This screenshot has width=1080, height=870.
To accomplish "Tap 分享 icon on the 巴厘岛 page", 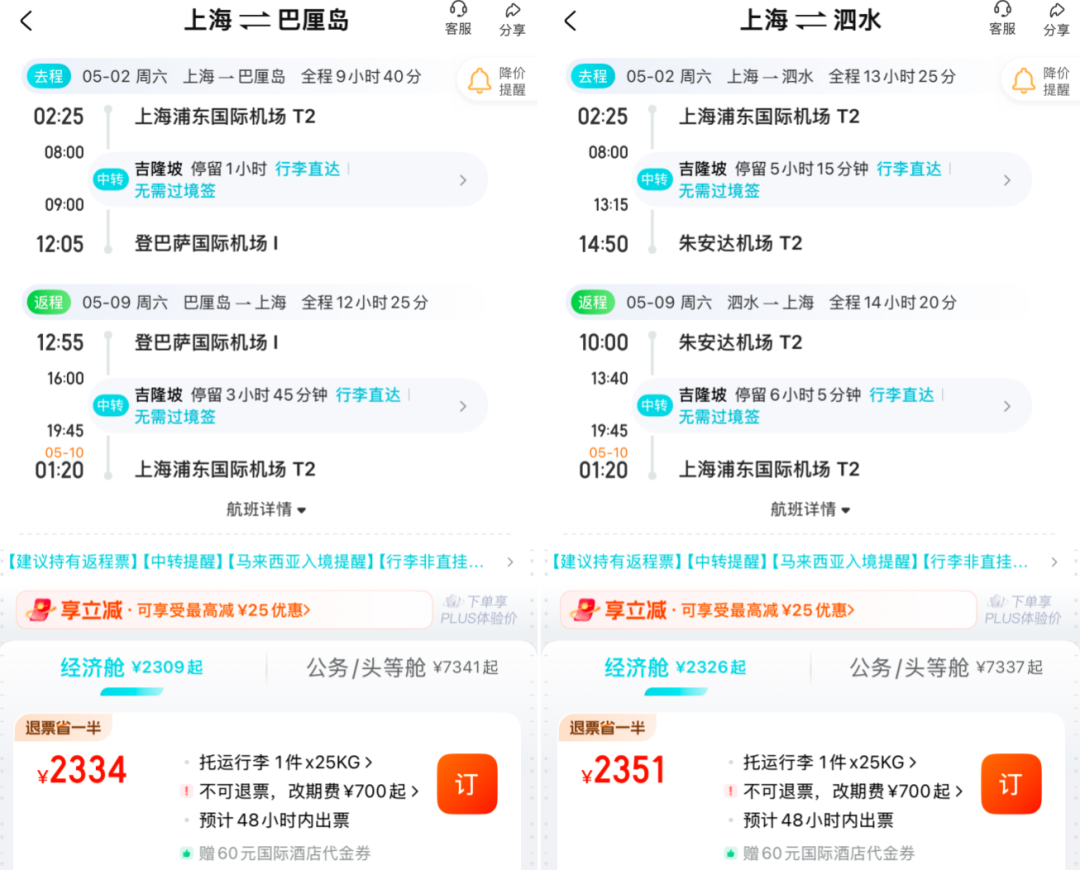I will [512, 19].
